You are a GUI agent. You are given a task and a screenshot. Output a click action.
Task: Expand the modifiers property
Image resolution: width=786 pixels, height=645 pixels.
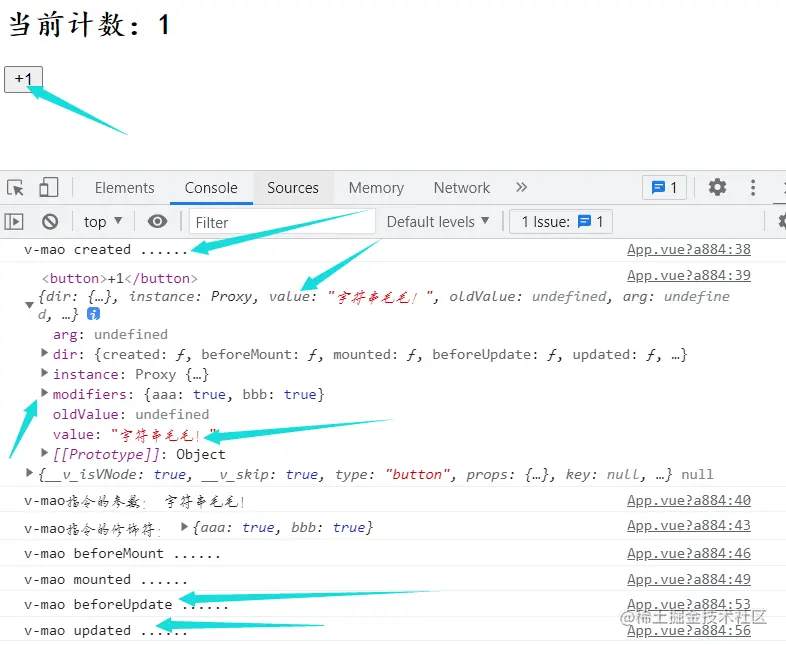(x=45, y=393)
